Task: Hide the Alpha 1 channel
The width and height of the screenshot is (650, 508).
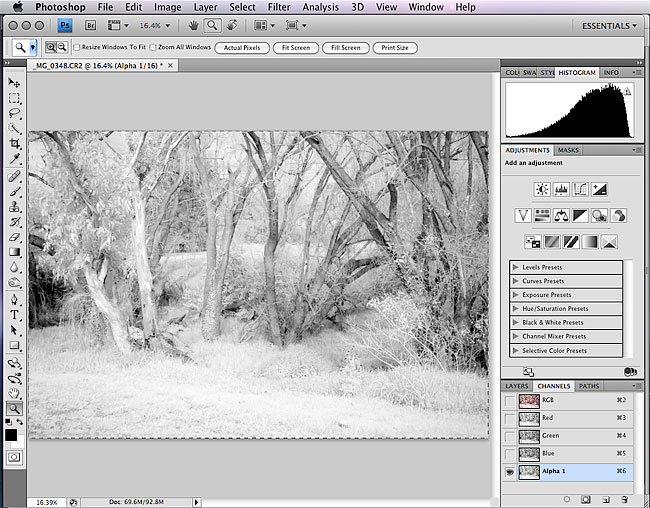Action: click(x=511, y=472)
